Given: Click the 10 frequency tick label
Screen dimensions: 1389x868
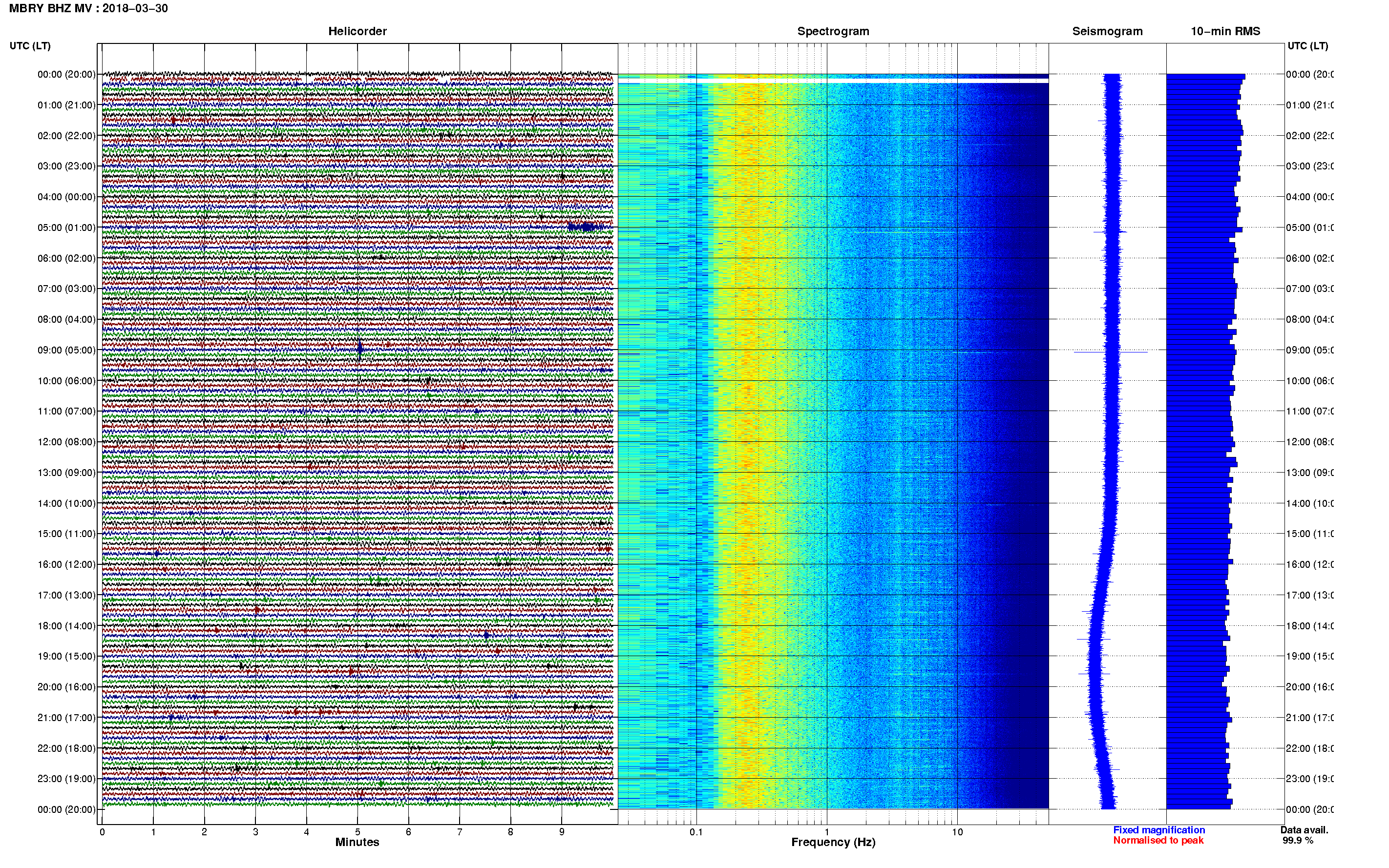Looking at the screenshot, I should [x=957, y=832].
